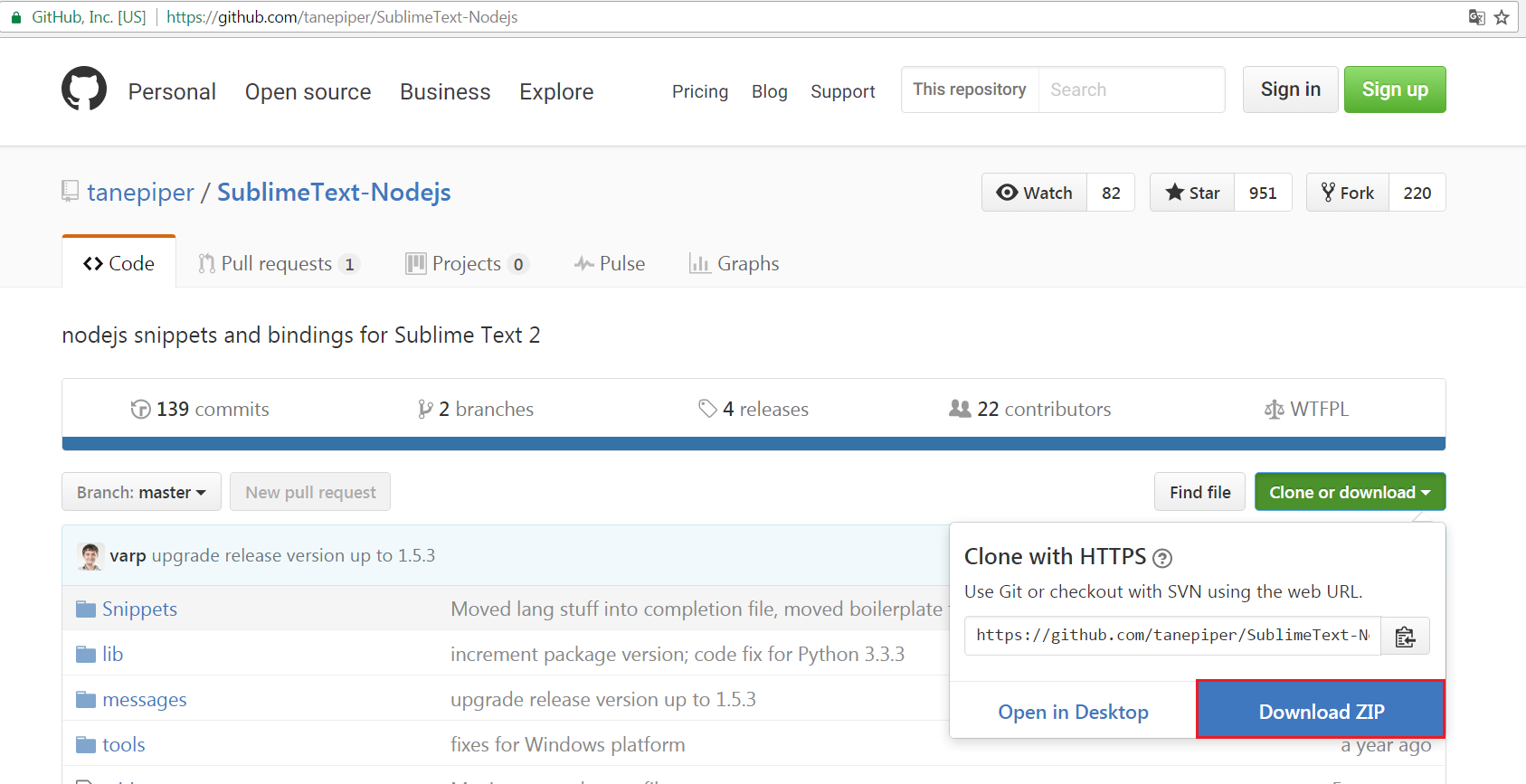
Task: Open the Personal menu item
Action: coord(172,91)
